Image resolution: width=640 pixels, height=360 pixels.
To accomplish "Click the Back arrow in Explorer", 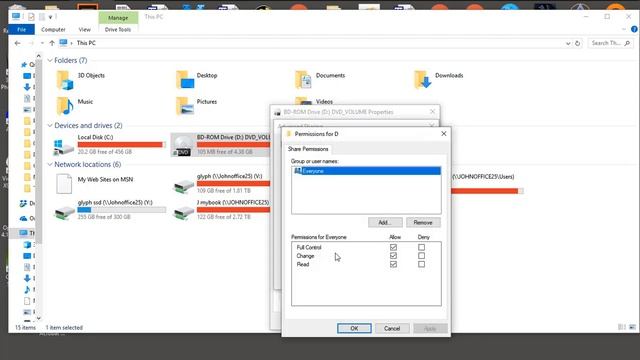I will pyautogui.click(x=17, y=43).
